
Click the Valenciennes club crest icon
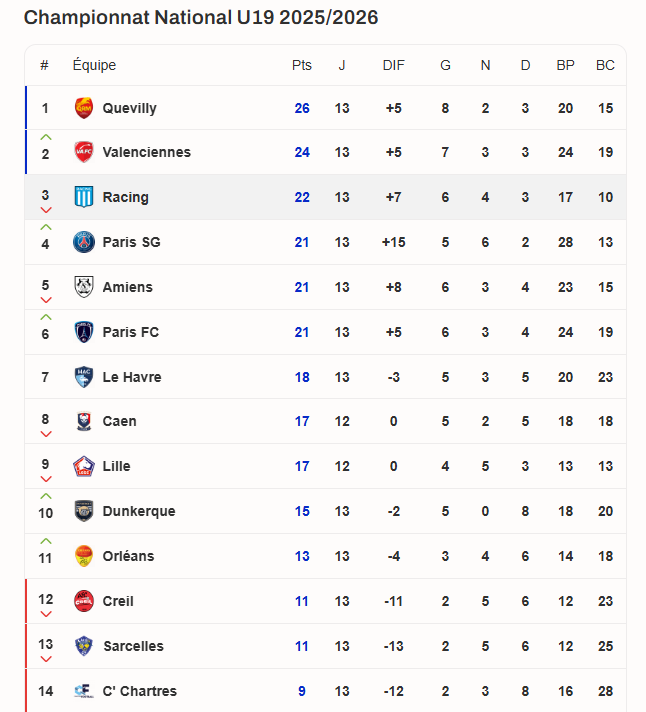click(84, 153)
